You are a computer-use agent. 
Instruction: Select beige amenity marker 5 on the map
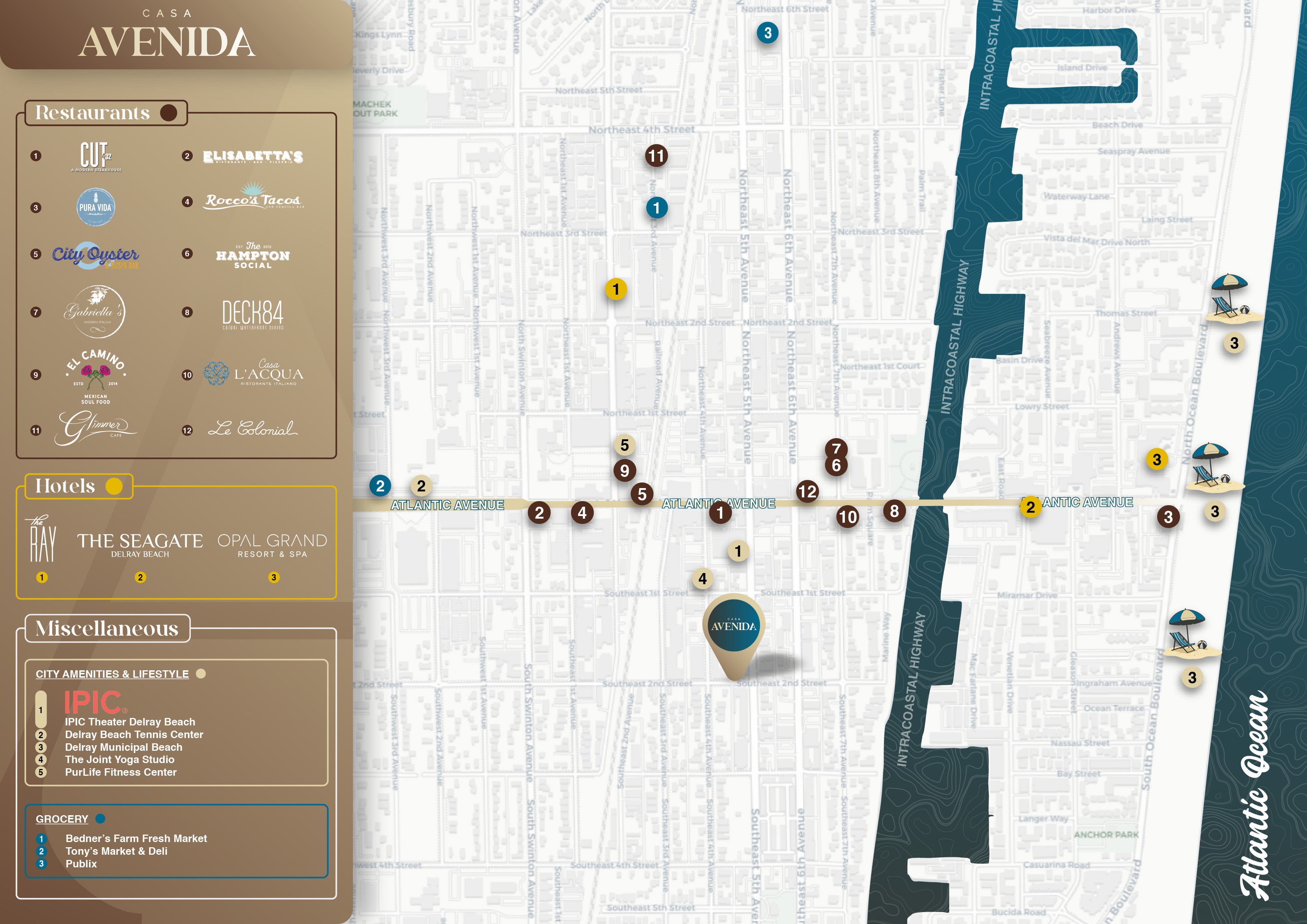click(x=625, y=445)
